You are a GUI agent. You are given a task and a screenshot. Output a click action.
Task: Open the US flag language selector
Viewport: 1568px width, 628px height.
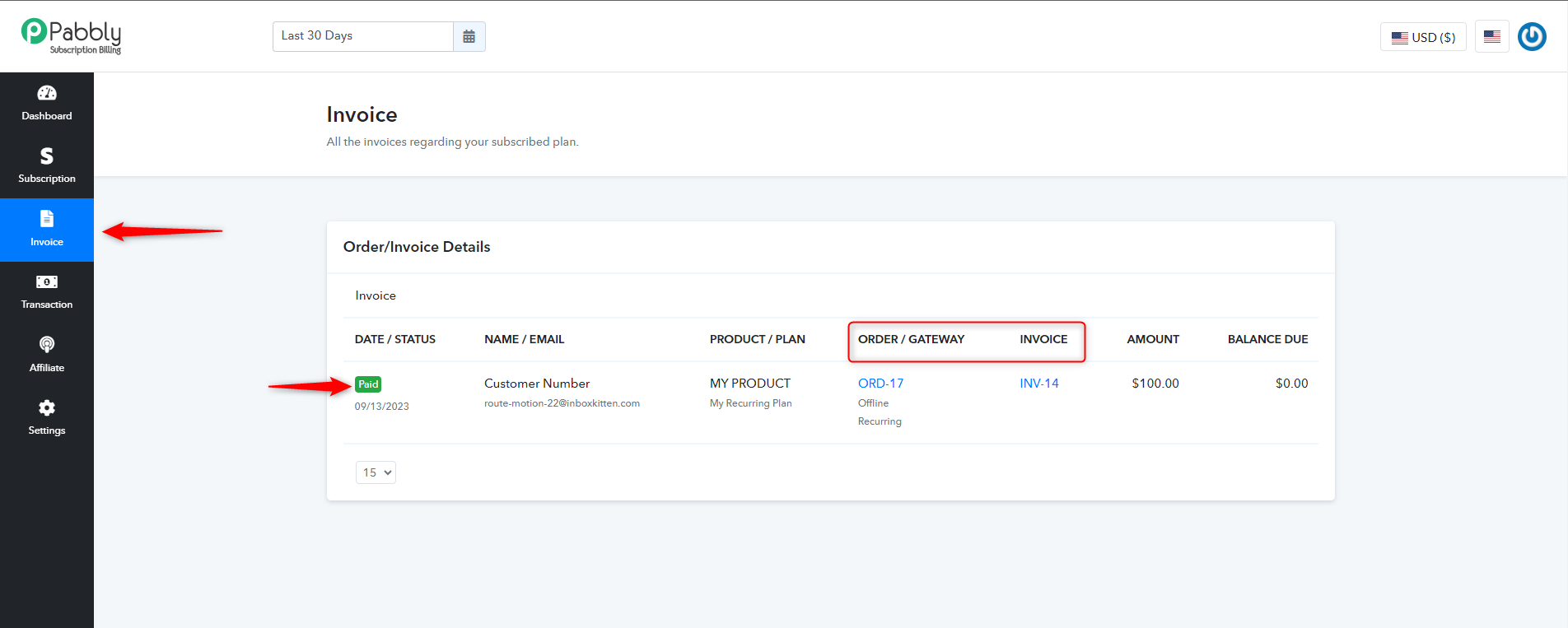(1492, 36)
